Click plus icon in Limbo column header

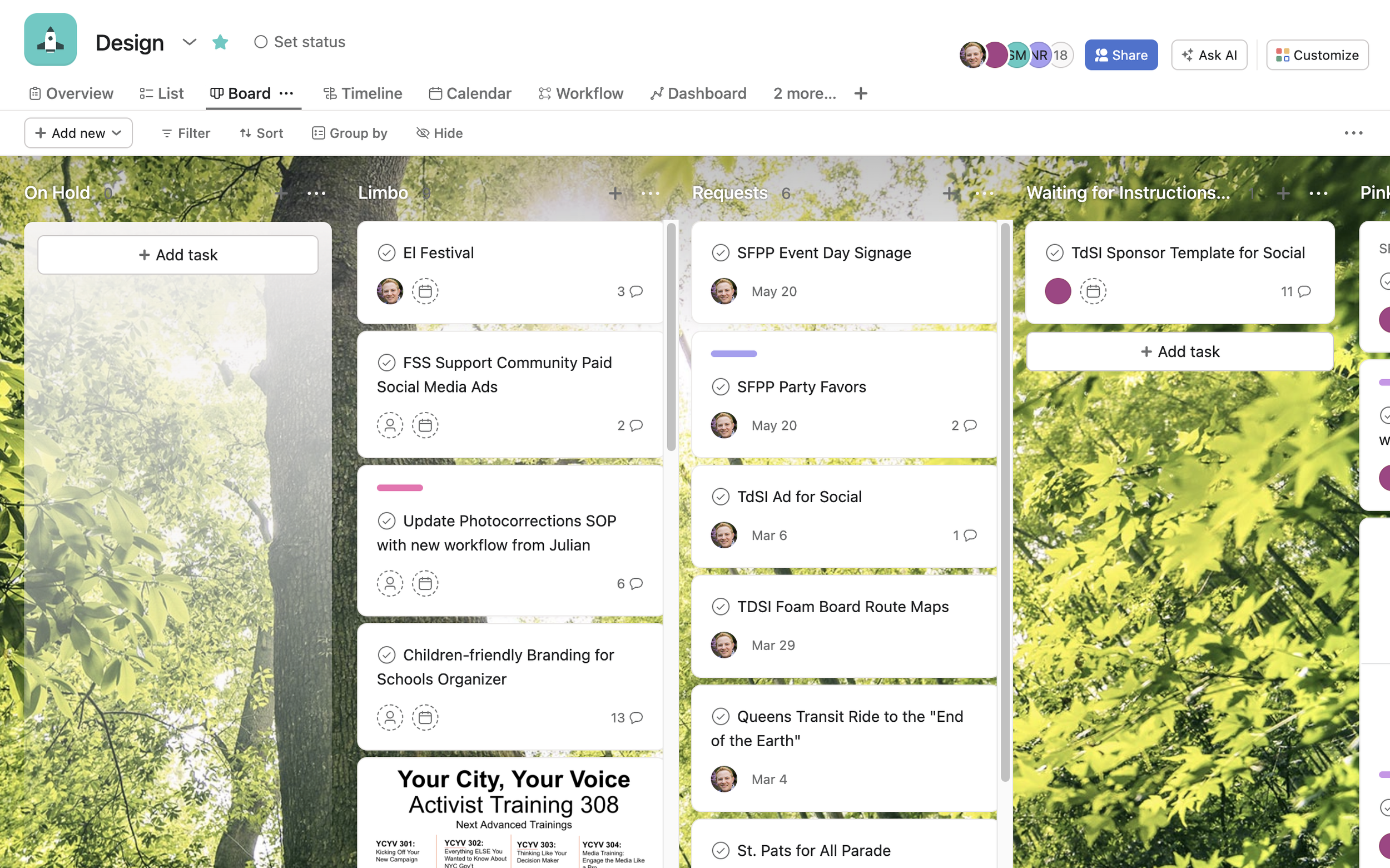614,194
